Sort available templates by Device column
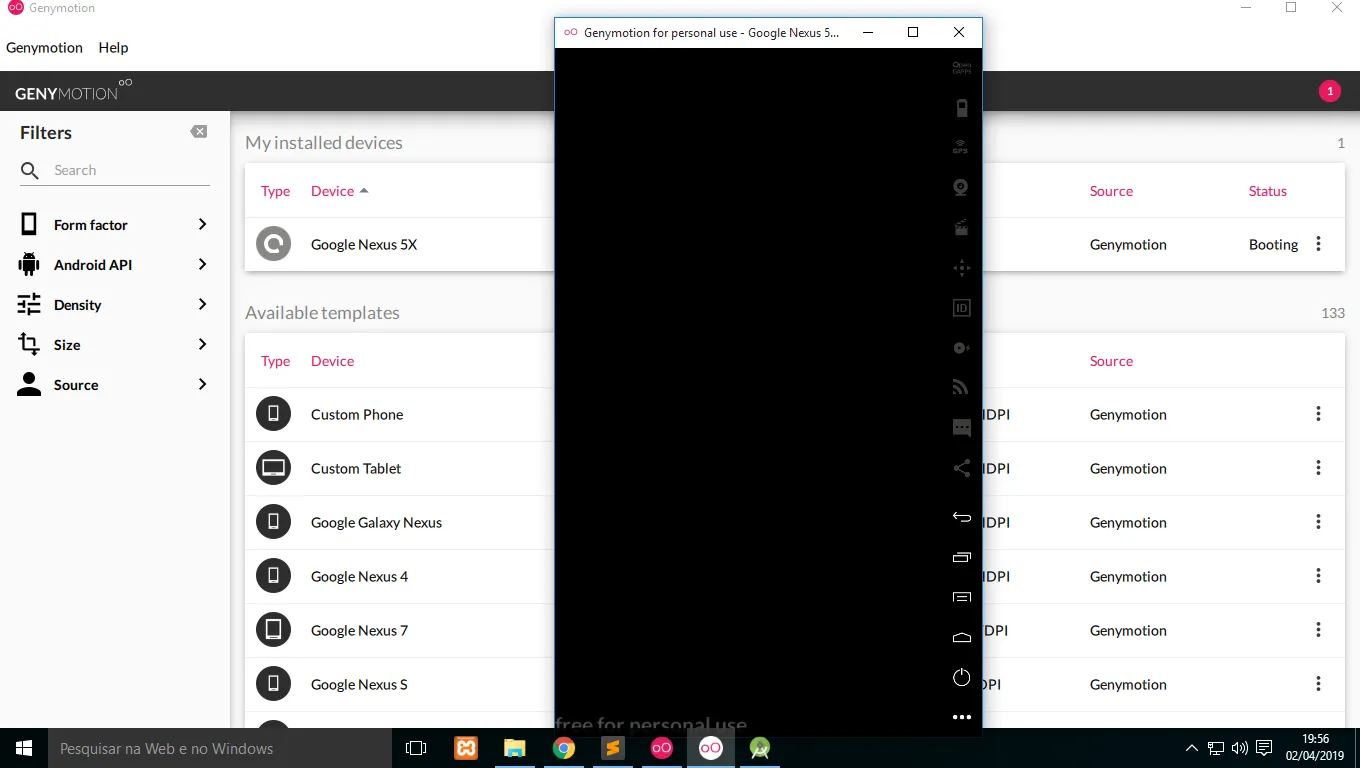Viewport: 1360px width, 768px height. click(x=332, y=361)
